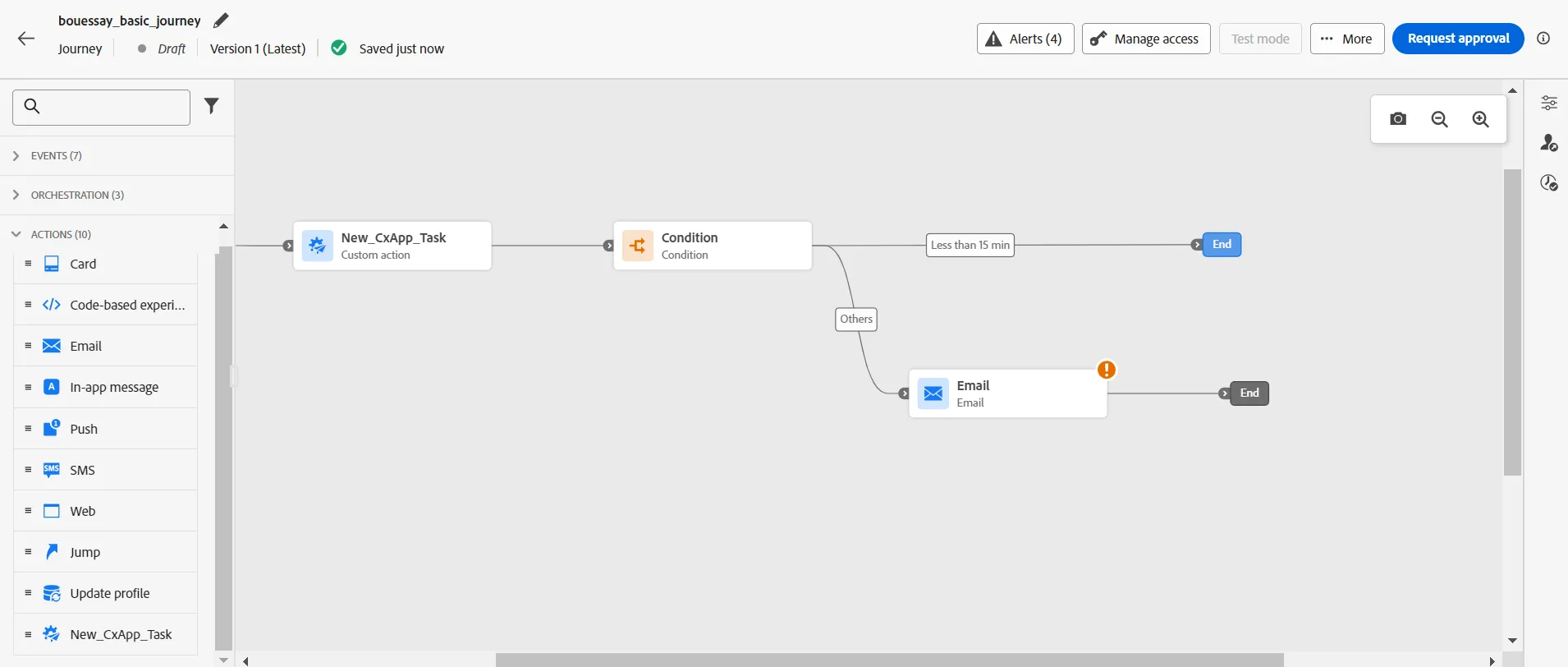Screen dimensions: 1568x667
Task: Take canvas snapshot with camera icon
Action: pos(1398,119)
